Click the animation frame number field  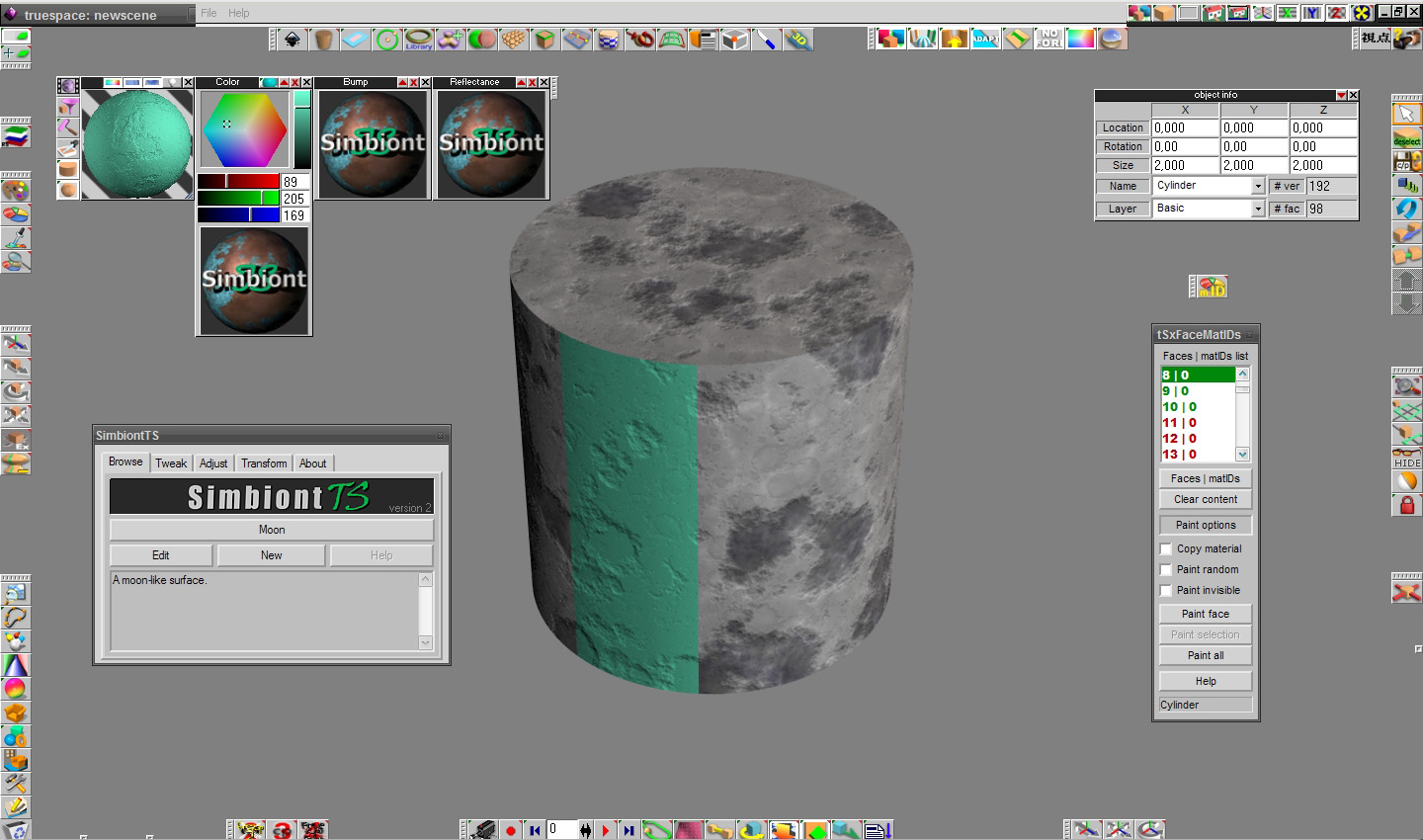(562, 830)
